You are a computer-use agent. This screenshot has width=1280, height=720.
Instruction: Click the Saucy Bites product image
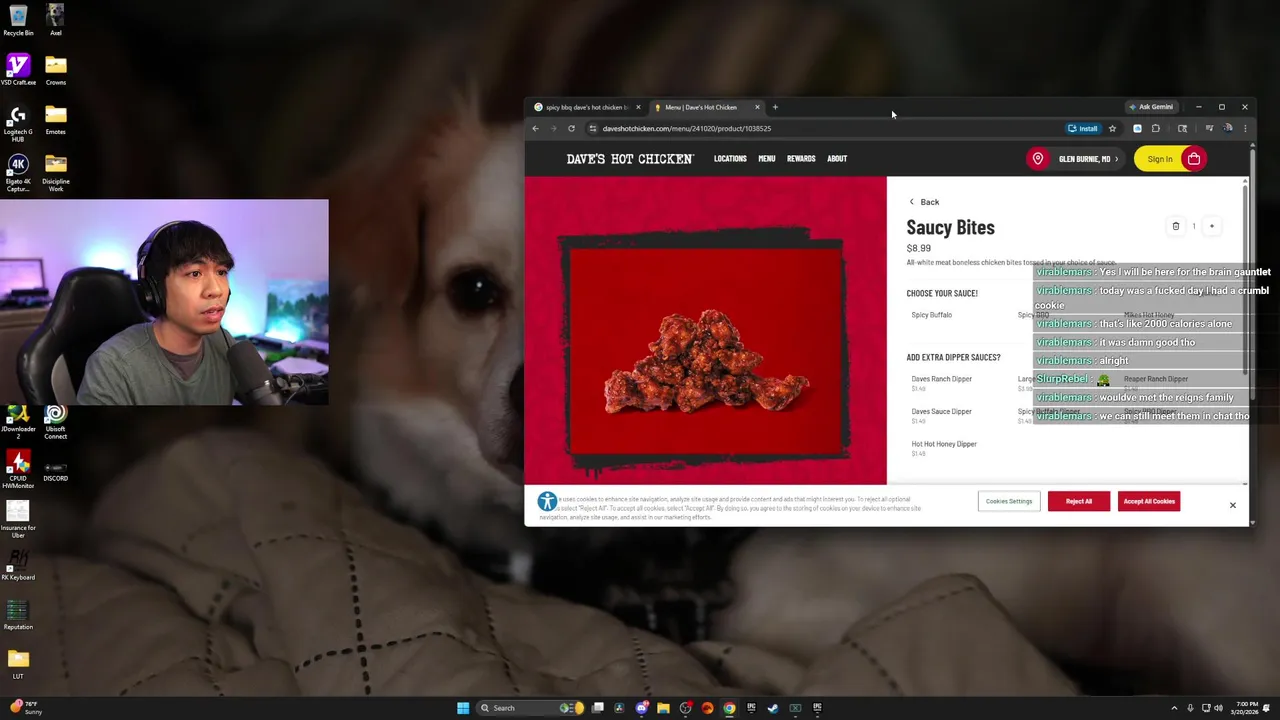pos(705,350)
